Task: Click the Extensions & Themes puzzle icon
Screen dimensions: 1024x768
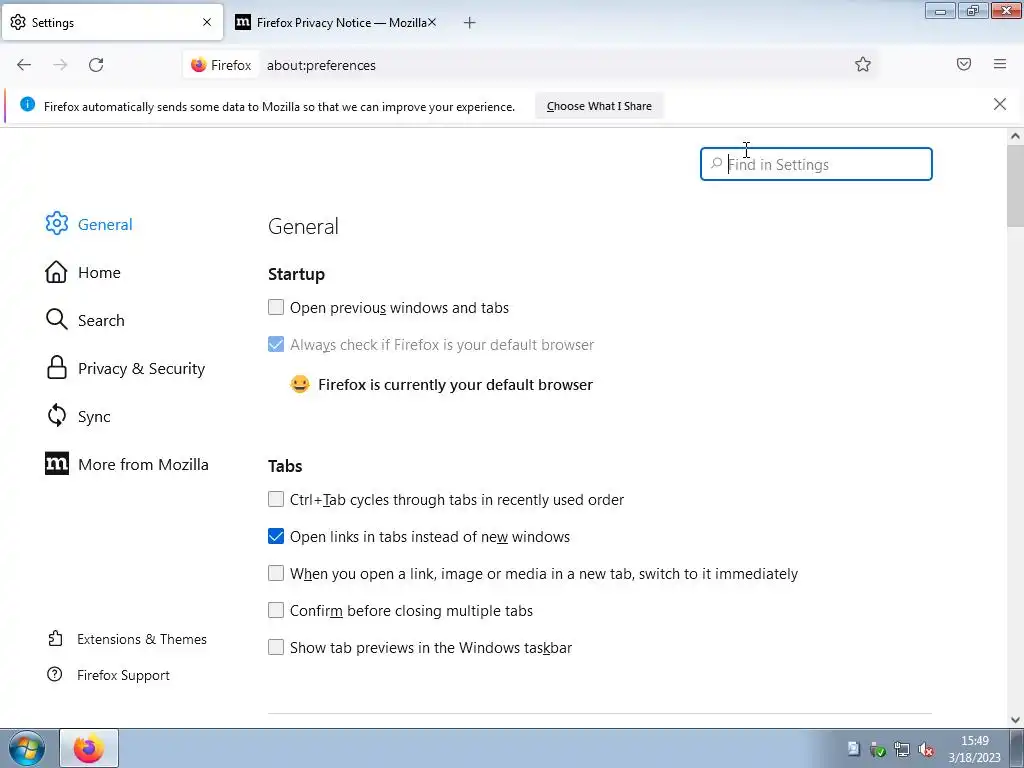Action: [x=56, y=638]
